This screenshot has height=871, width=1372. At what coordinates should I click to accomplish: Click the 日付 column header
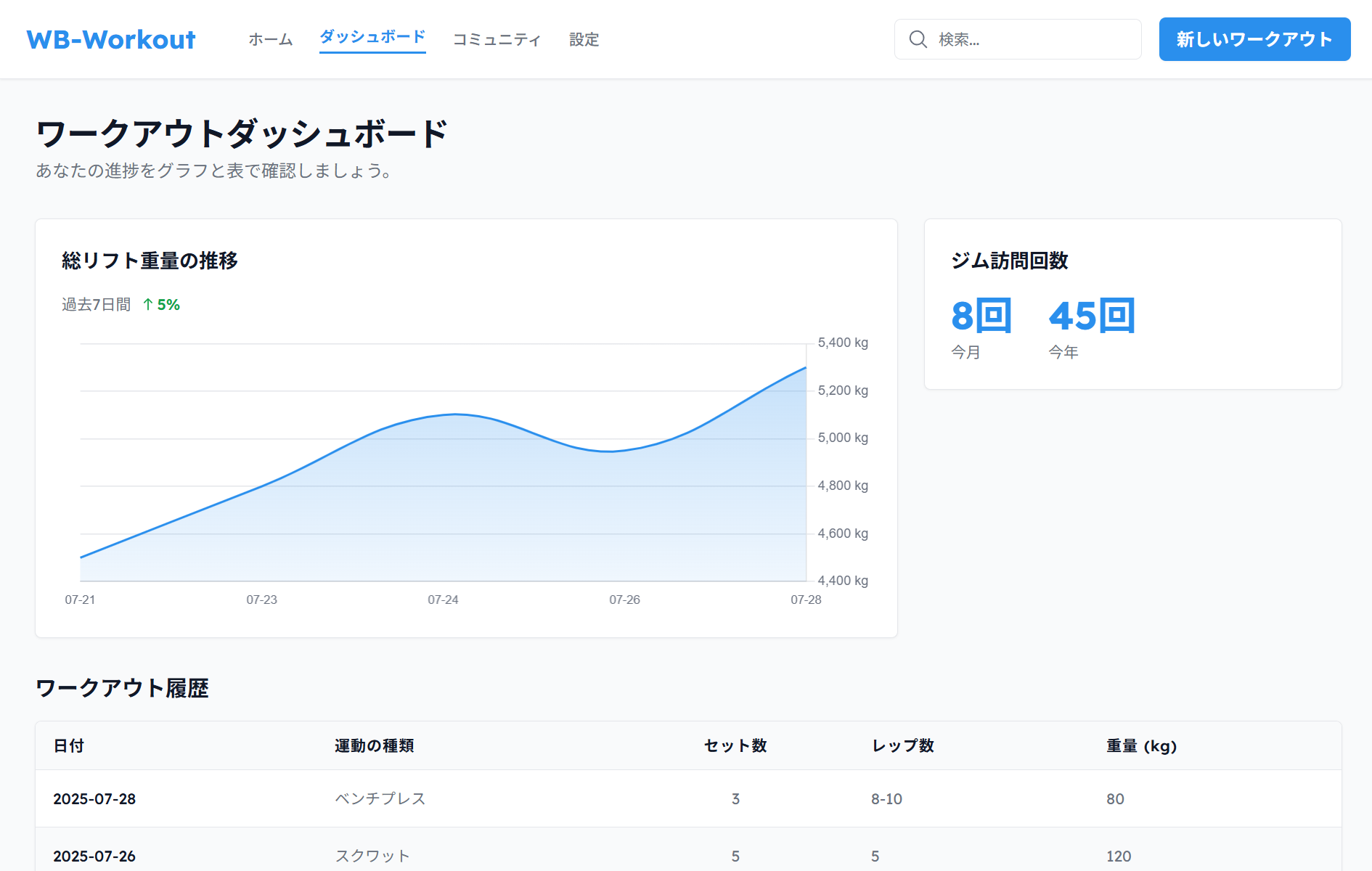pos(69,745)
